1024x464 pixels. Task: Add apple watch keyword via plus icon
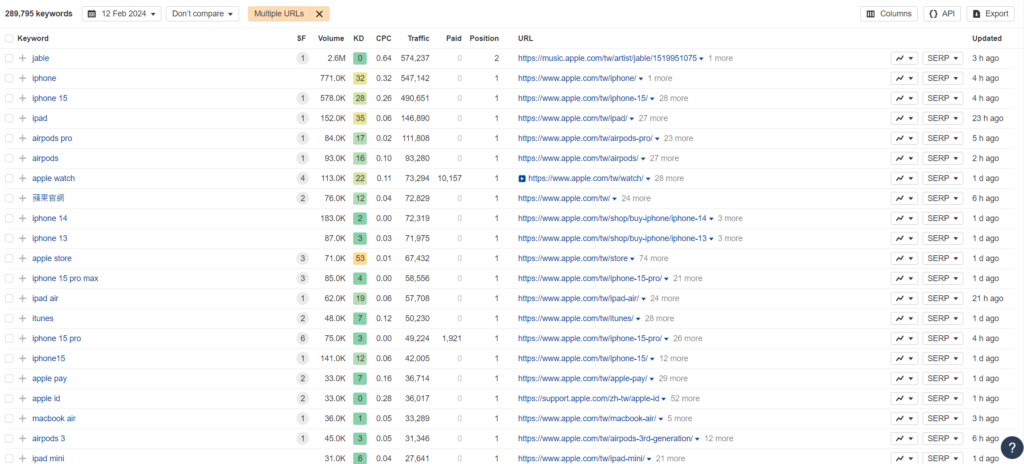pyautogui.click(x=23, y=178)
